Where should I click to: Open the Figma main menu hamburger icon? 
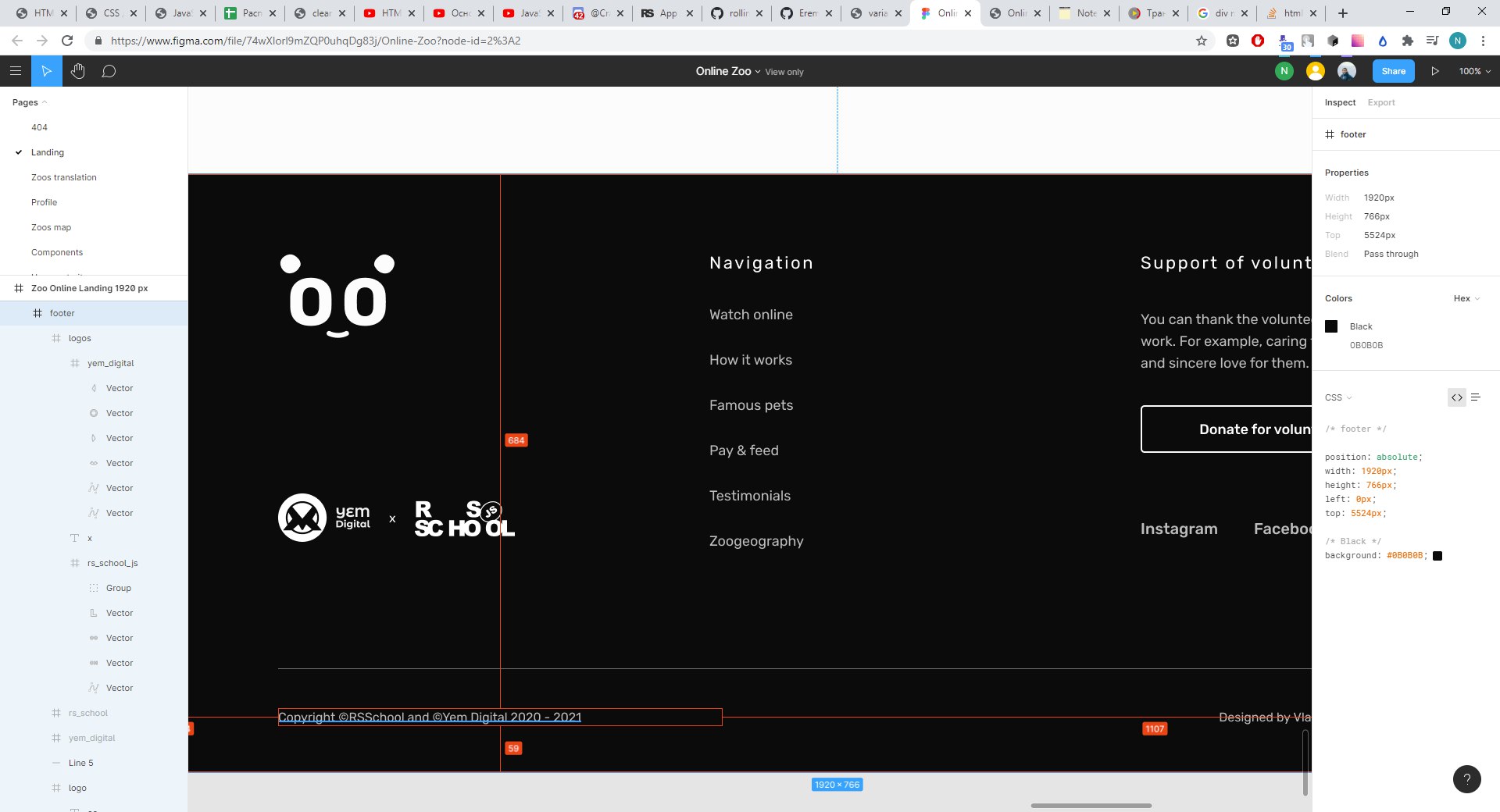coord(16,71)
